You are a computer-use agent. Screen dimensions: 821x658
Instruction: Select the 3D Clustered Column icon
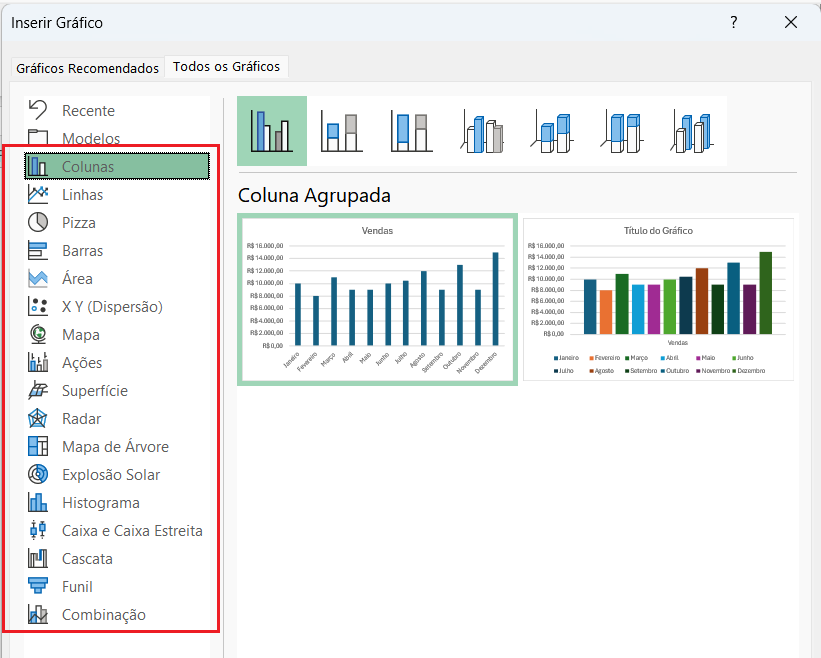(x=482, y=131)
